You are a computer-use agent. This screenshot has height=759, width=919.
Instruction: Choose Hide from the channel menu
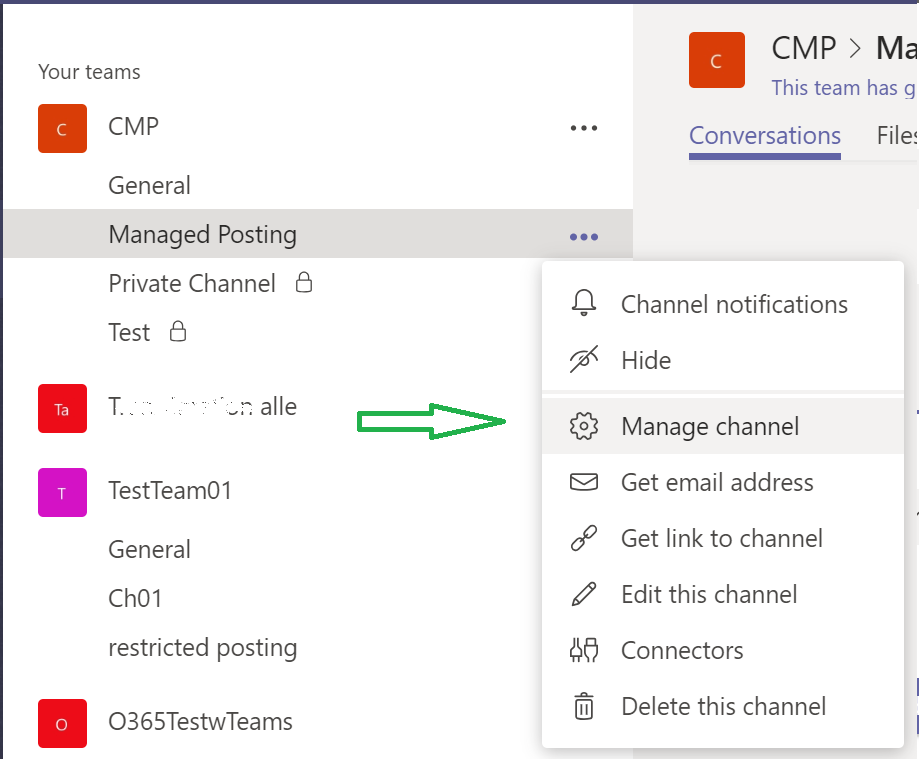click(x=723, y=360)
